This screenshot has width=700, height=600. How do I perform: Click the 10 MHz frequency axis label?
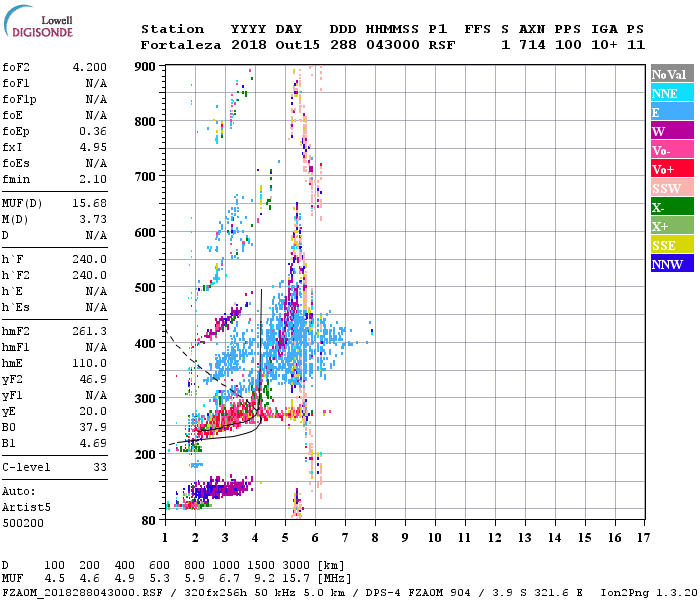pyautogui.click(x=434, y=538)
